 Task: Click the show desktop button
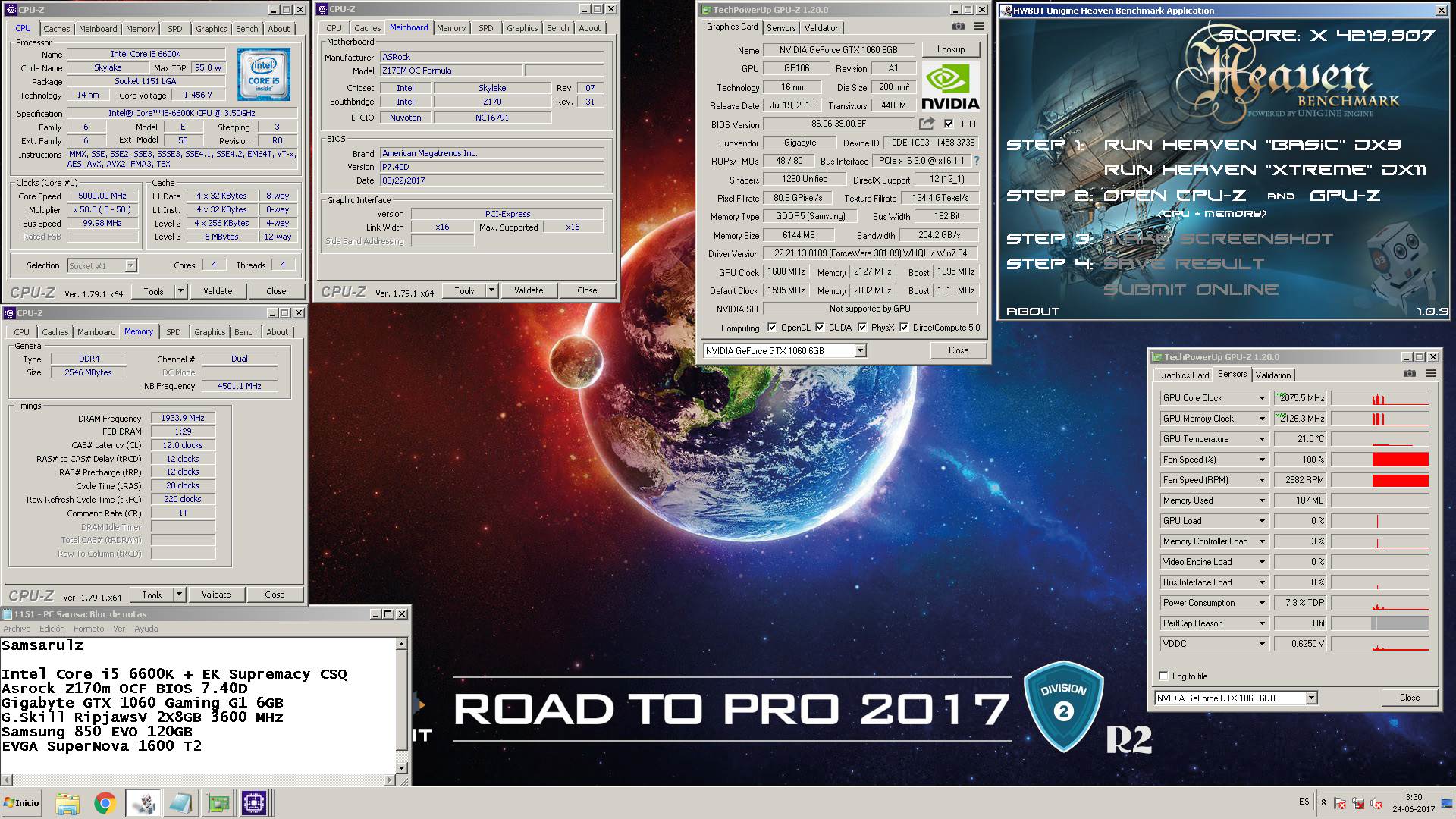click(1446, 803)
